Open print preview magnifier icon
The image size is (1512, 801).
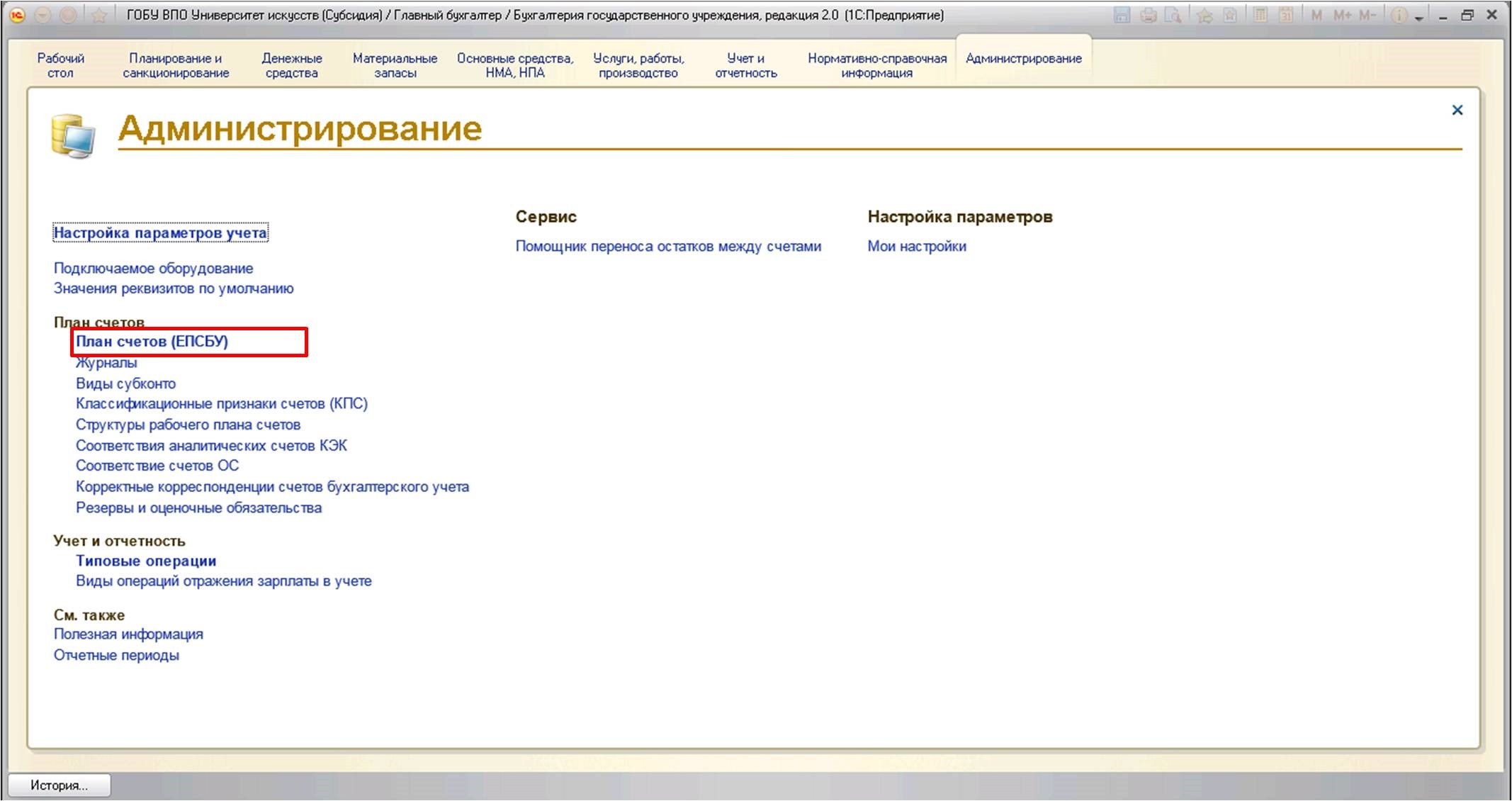1173,15
